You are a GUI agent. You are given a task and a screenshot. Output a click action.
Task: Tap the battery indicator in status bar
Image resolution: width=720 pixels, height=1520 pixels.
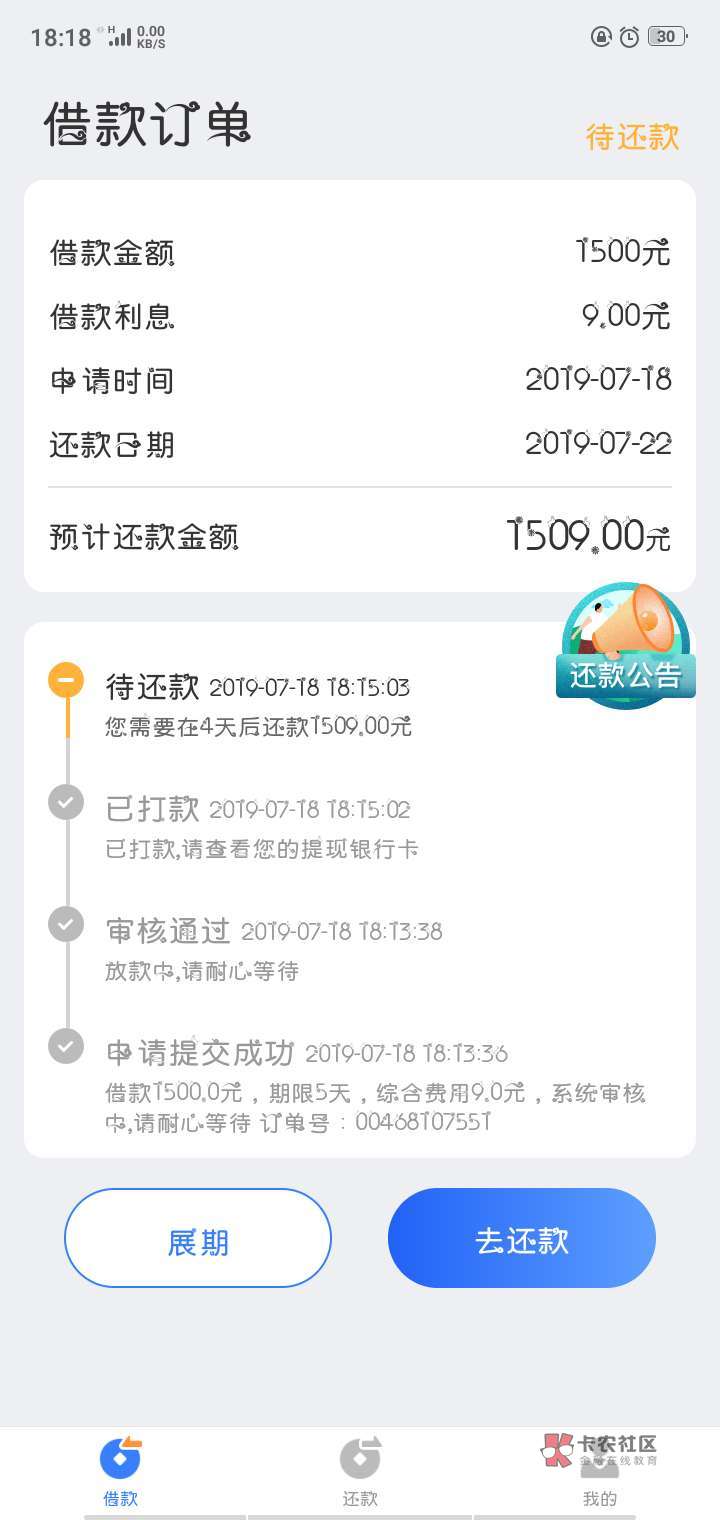(666, 37)
